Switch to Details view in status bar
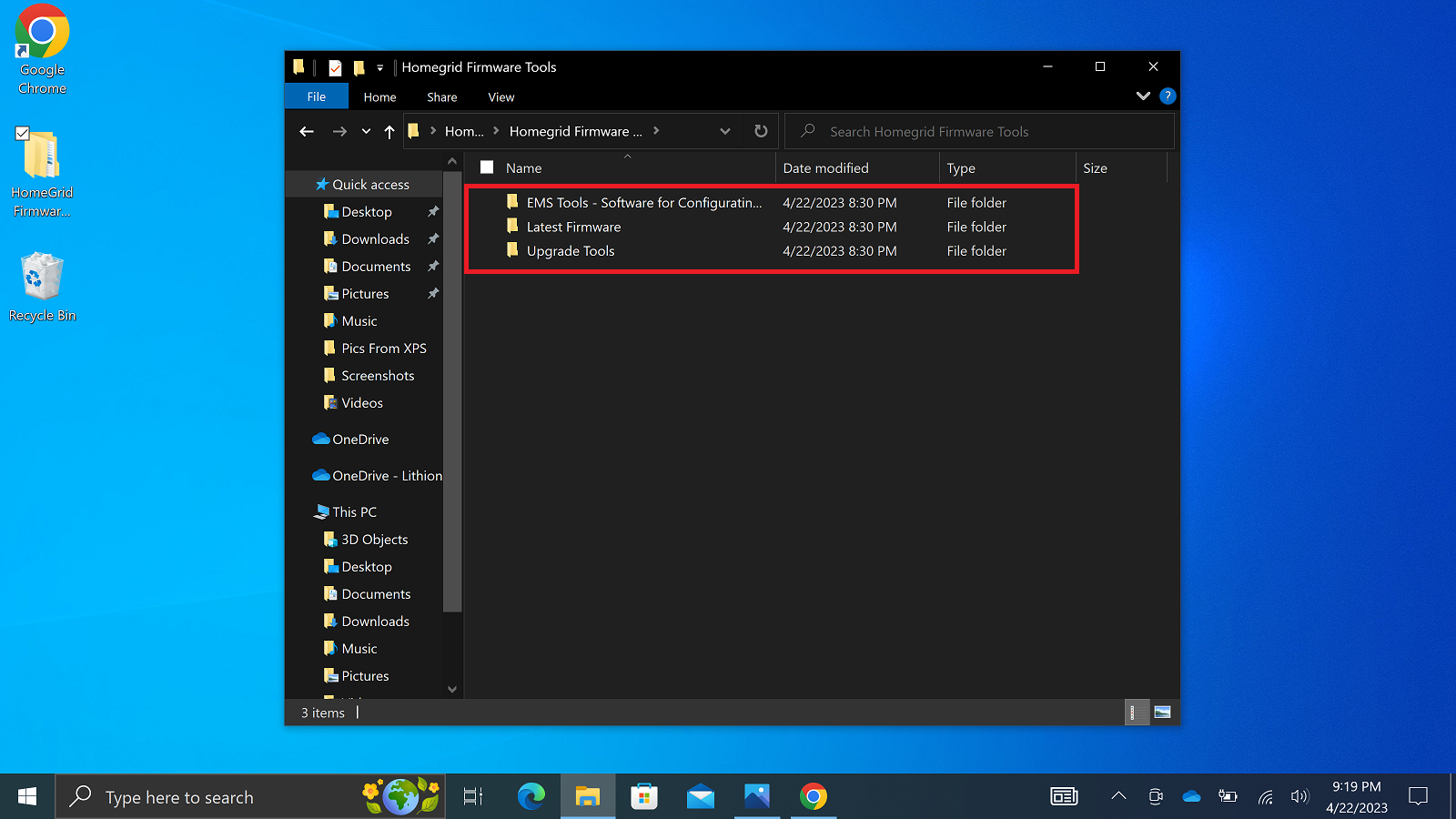Screen dimensions: 1456x819 click(1136, 713)
